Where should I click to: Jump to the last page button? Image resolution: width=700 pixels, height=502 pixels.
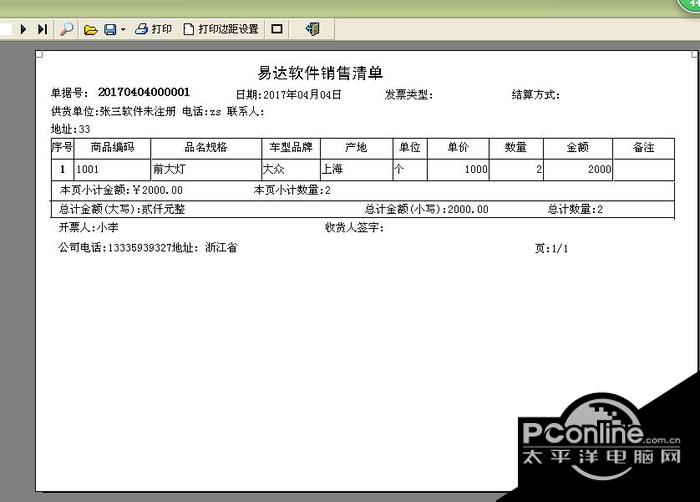[42, 29]
